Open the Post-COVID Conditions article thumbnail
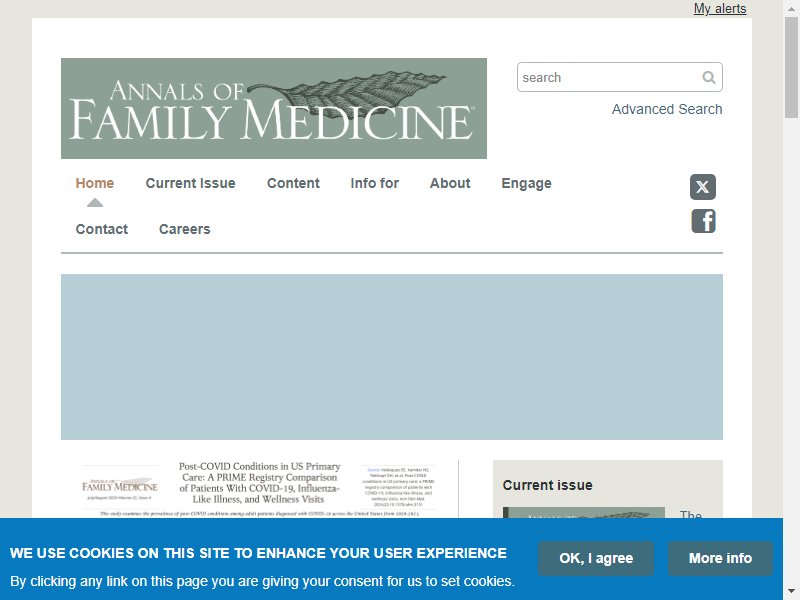 pos(260,489)
